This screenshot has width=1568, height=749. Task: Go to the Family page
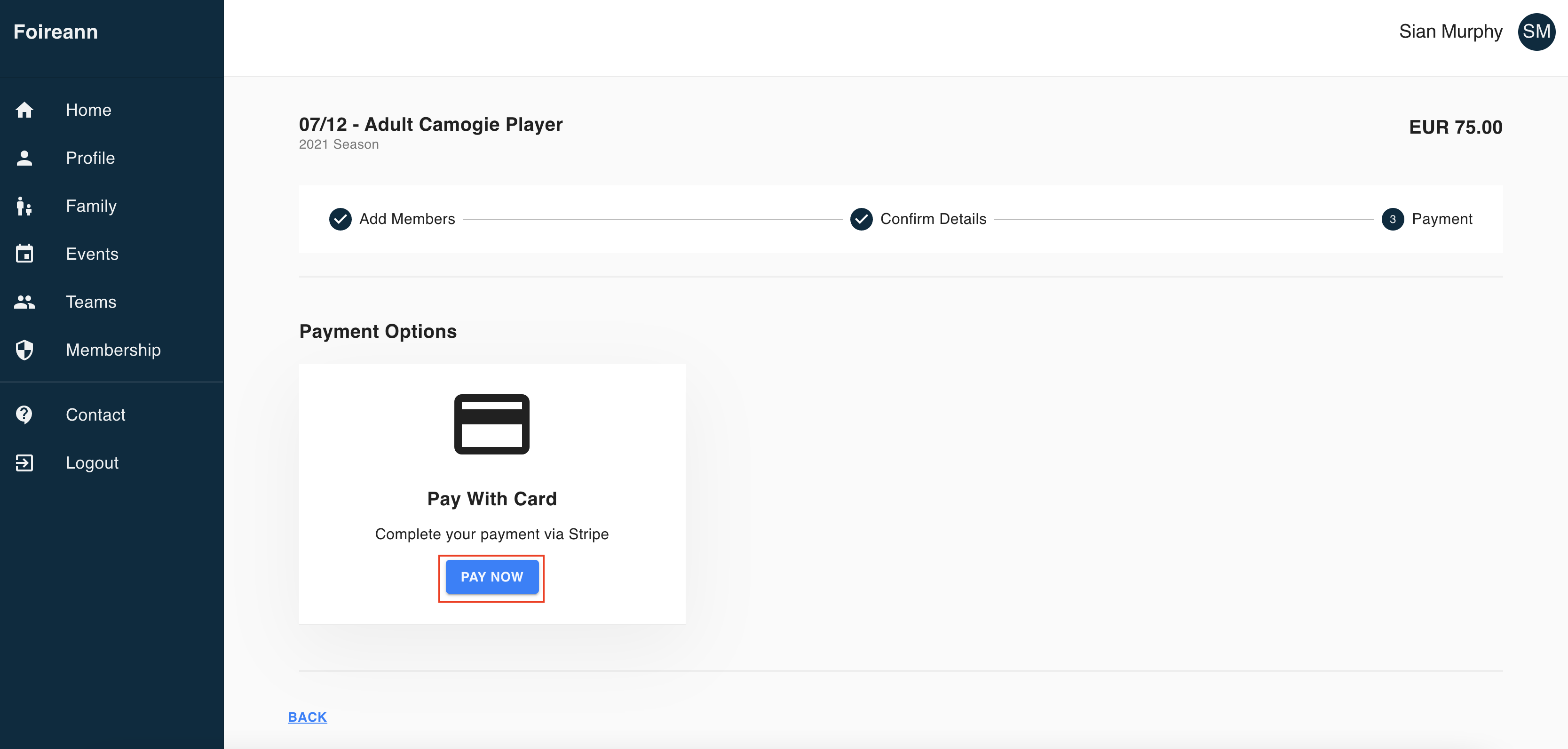tap(112, 206)
